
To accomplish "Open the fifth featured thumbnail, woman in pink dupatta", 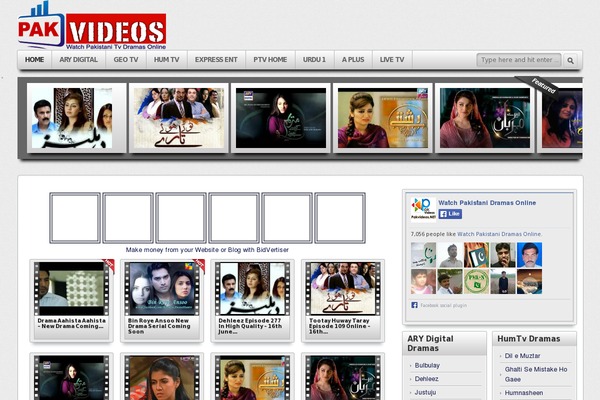I will 485,118.
